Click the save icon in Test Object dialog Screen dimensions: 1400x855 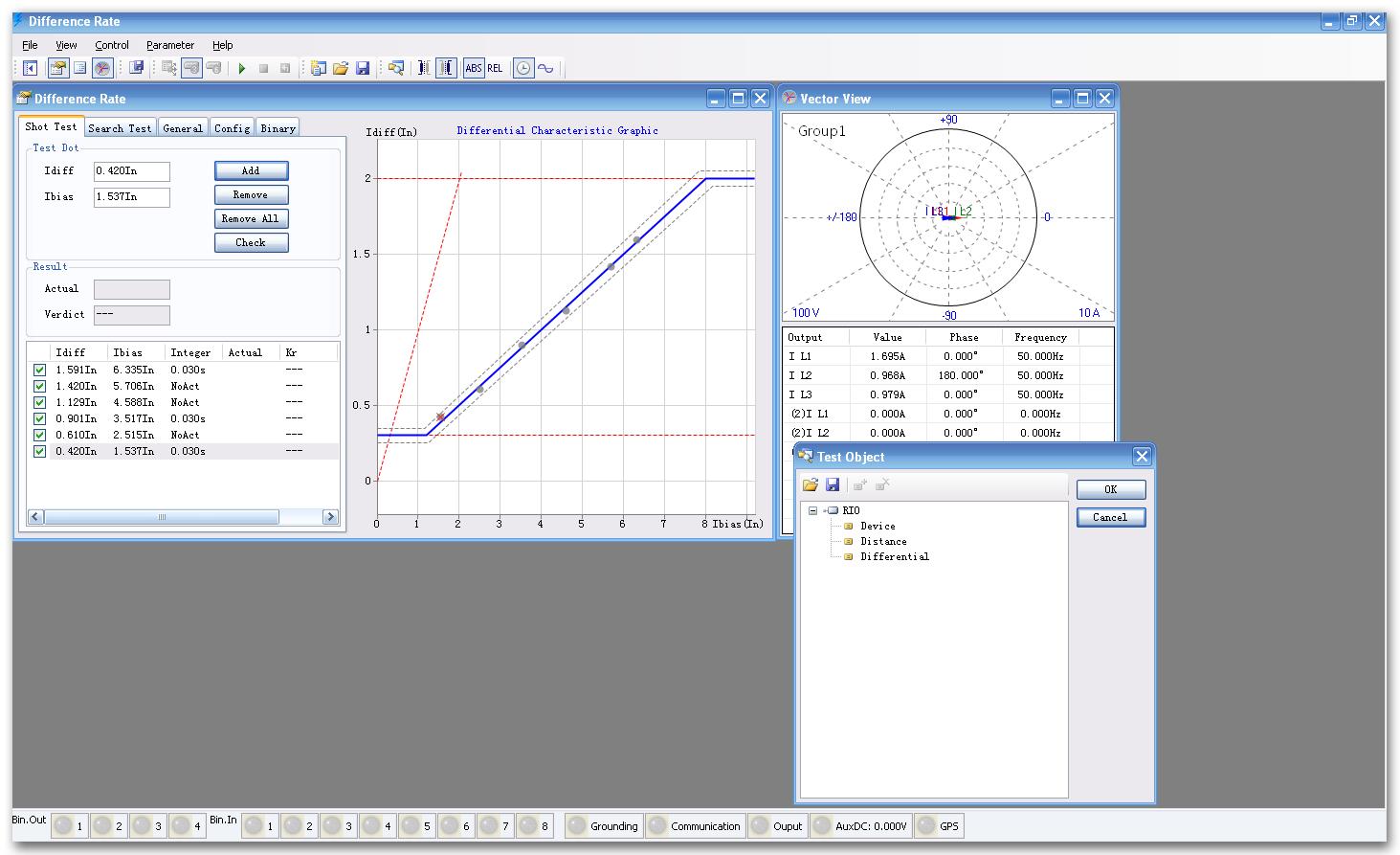coord(833,485)
